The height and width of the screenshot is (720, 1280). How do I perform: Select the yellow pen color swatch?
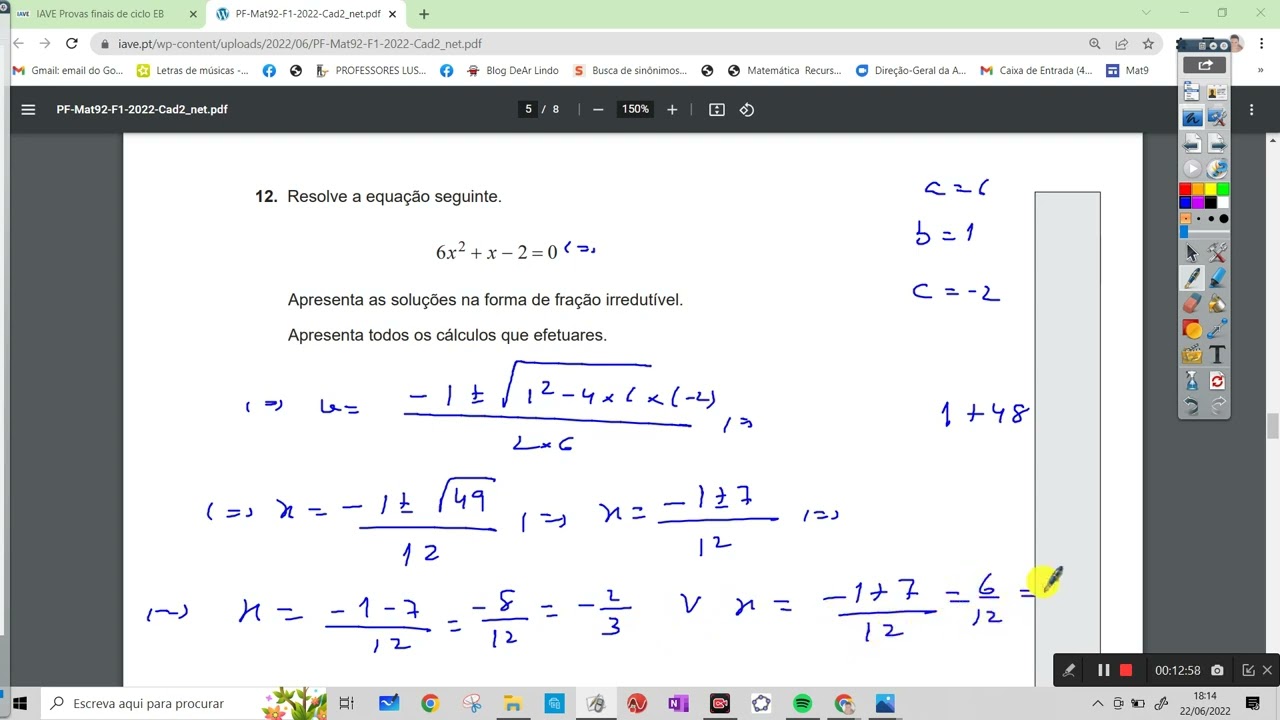[x=1210, y=189]
